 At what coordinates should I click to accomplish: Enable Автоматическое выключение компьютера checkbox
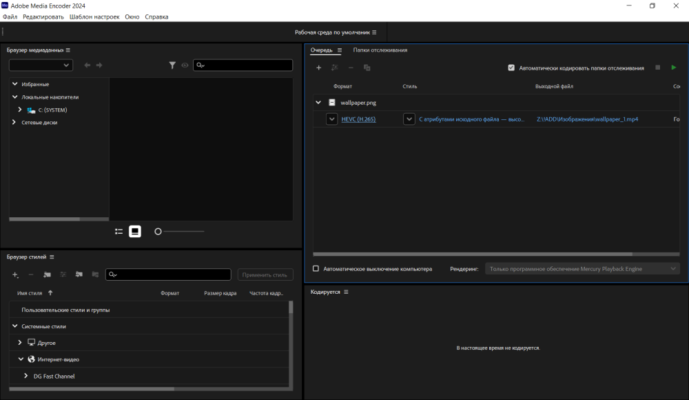(315, 269)
